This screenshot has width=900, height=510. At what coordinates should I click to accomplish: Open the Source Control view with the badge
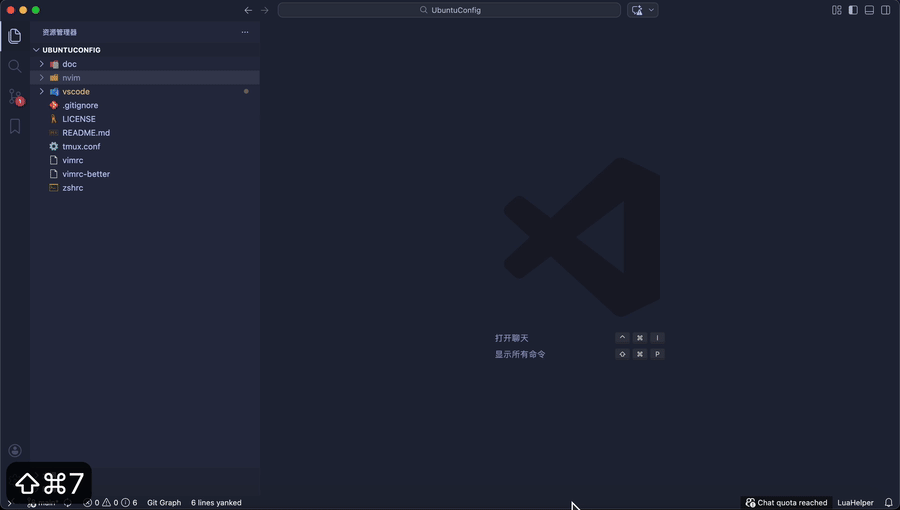(x=15, y=96)
